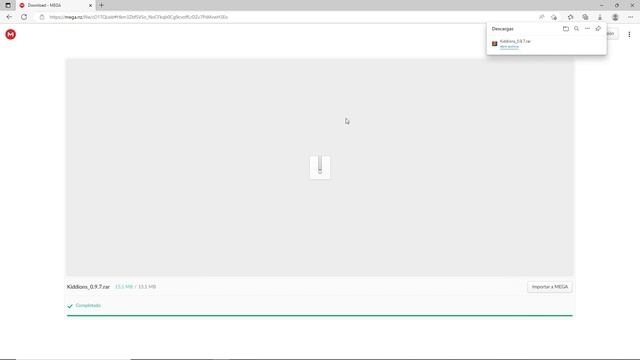
Task: Click the 33.5 MB file size text
Action: 124,287
